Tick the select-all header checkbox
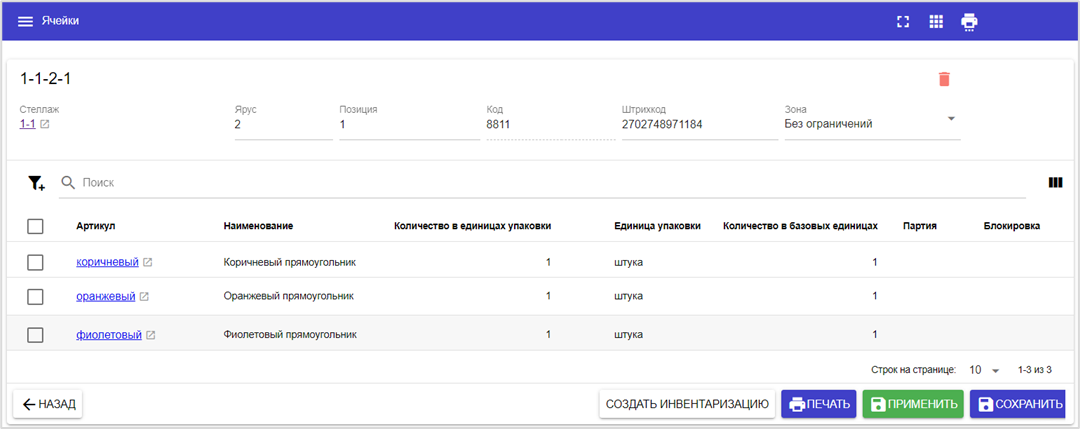 point(35,227)
